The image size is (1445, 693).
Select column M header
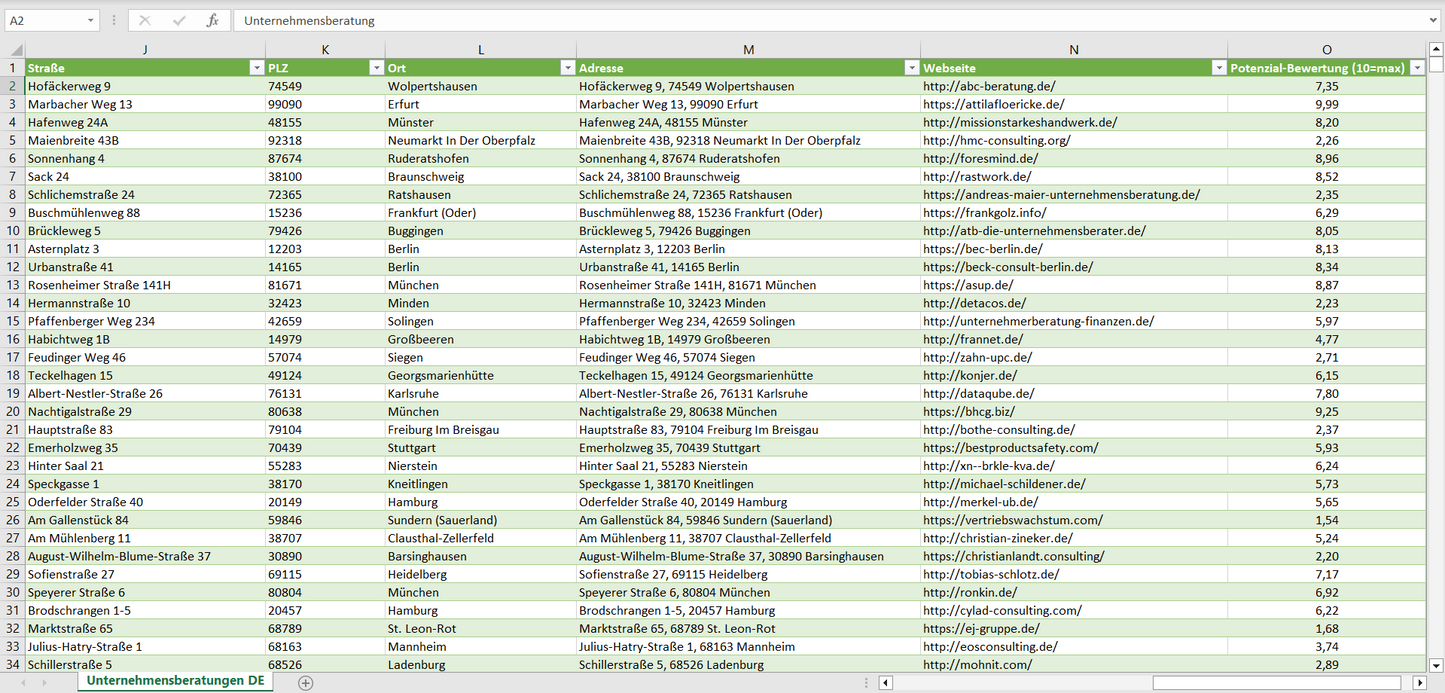(x=748, y=50)
